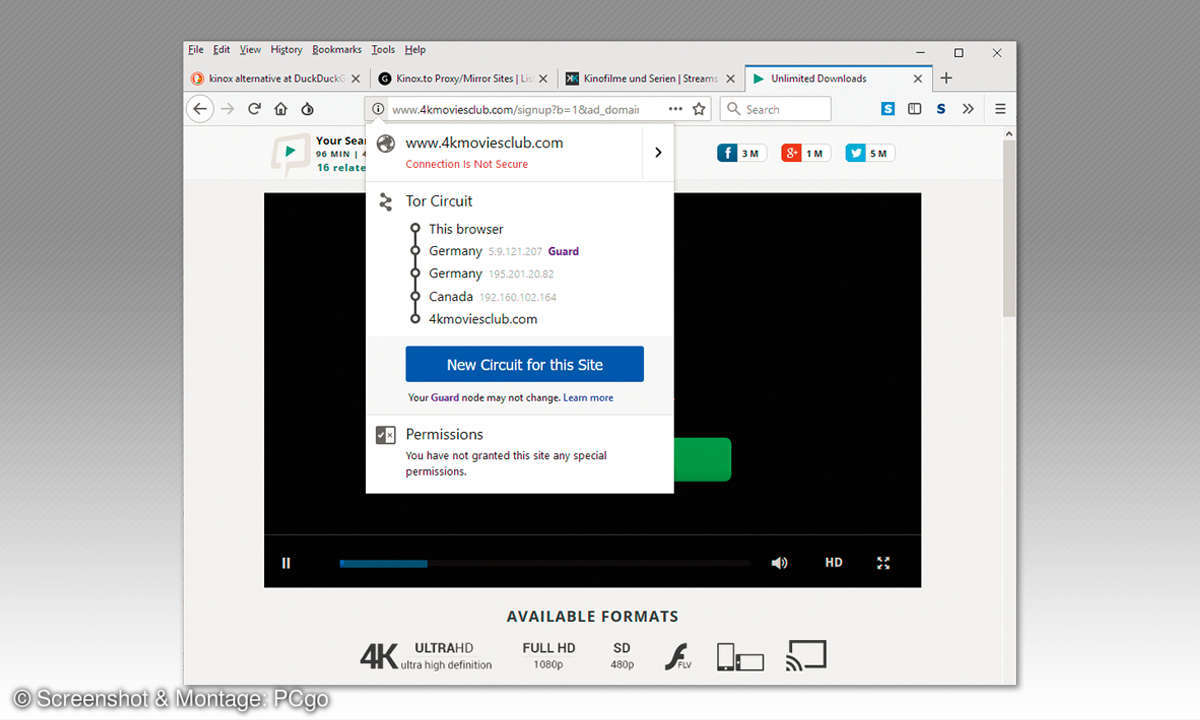Enter fullscreen video mode
1200x720 pixels.
(x=883, y=563)
